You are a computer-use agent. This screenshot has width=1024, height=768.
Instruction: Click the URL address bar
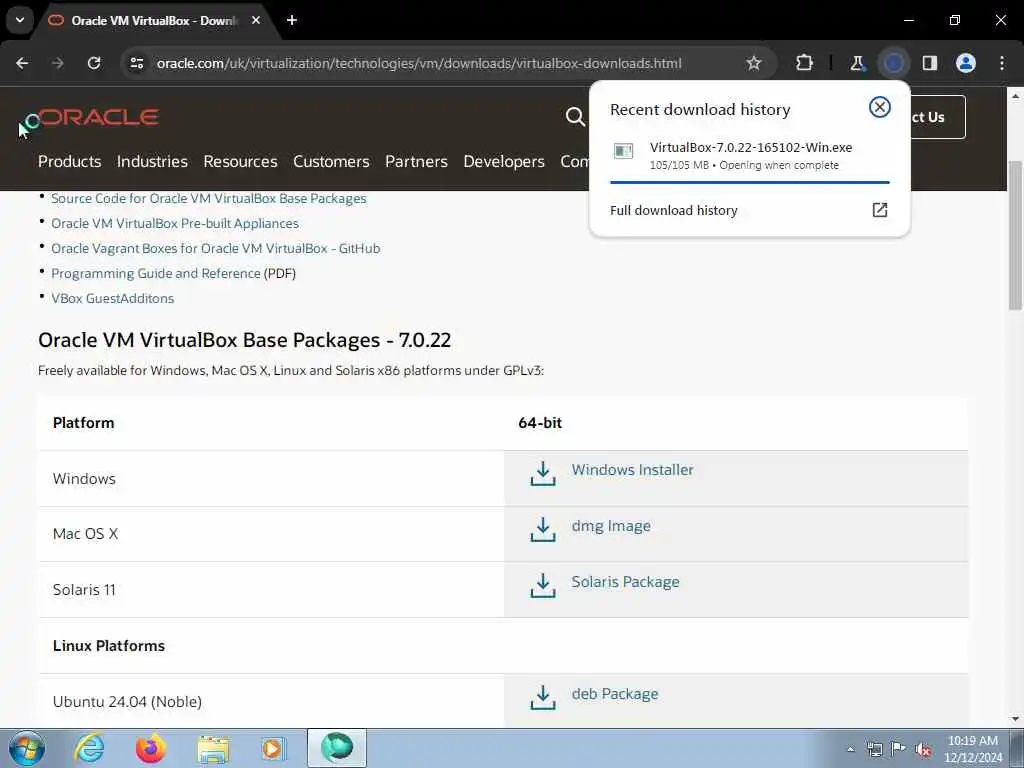tap(419, 63)
